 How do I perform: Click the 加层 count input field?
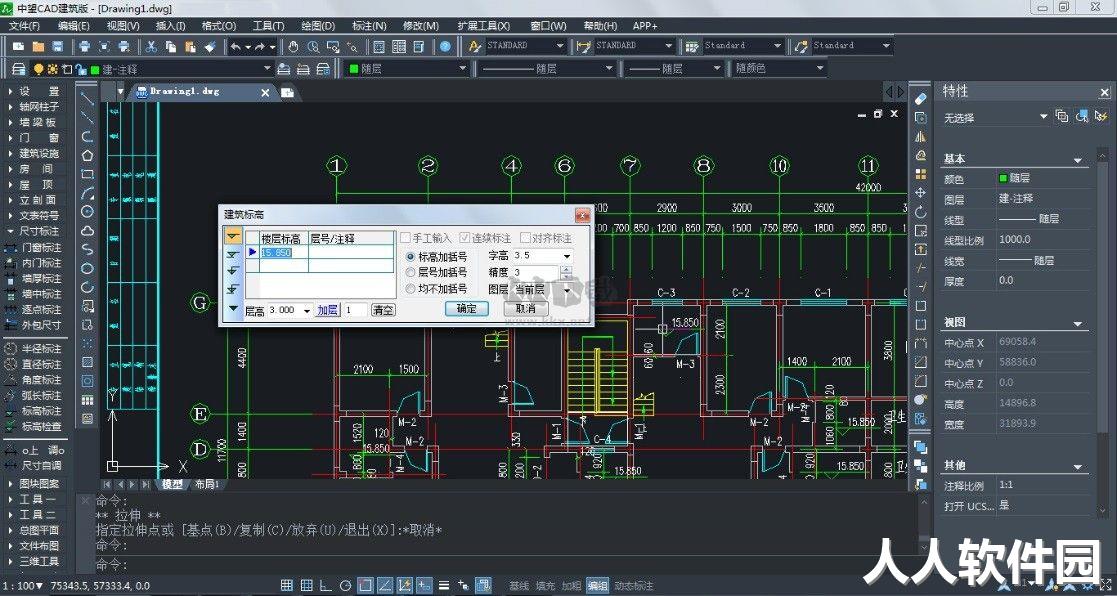click(356, 310)
